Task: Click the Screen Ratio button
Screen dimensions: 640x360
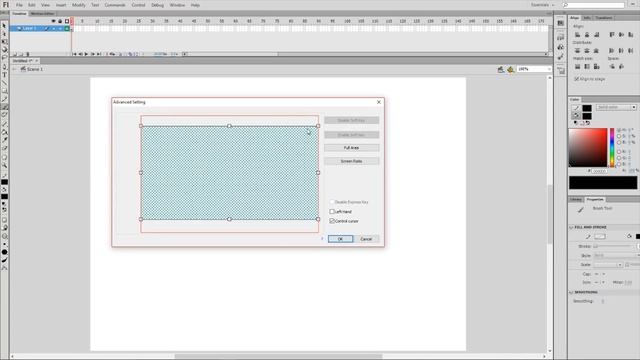Action: pyautogui.click(x=351, y=161)
